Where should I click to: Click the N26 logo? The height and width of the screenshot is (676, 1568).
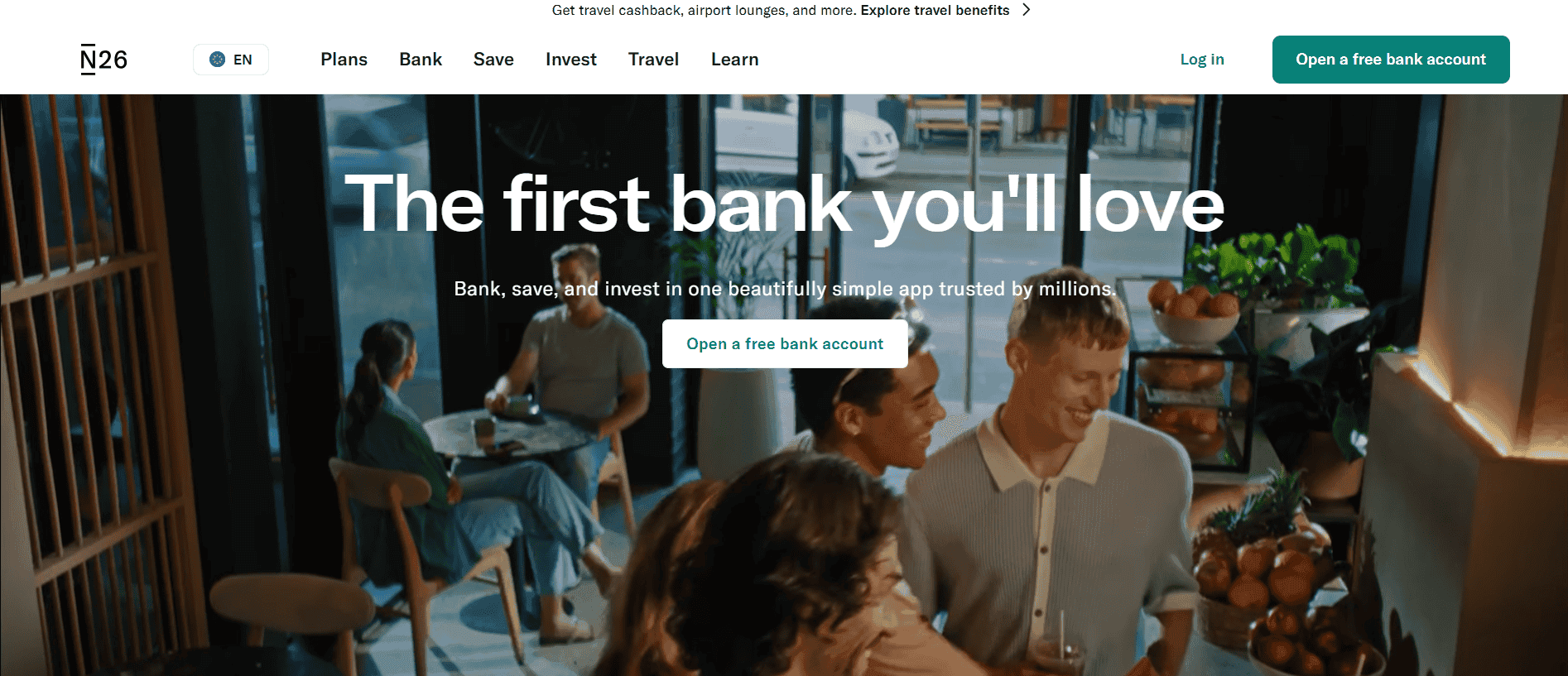pyautogui.click(x=103, y=60)
